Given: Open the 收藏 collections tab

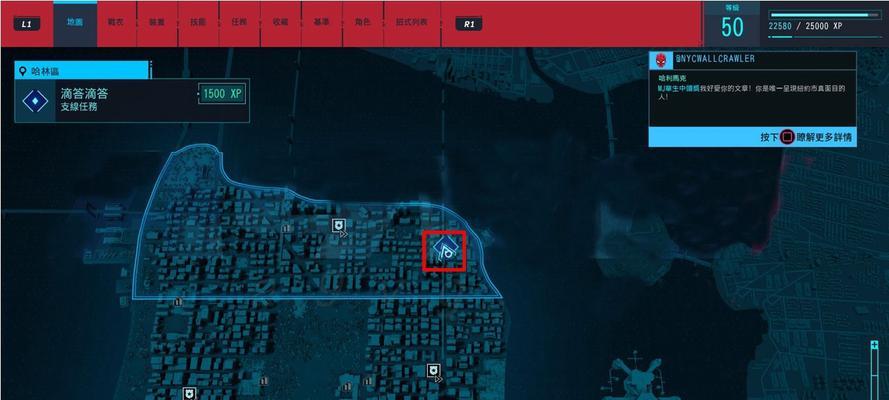Looking at the screenshot, I should point(281,23).
